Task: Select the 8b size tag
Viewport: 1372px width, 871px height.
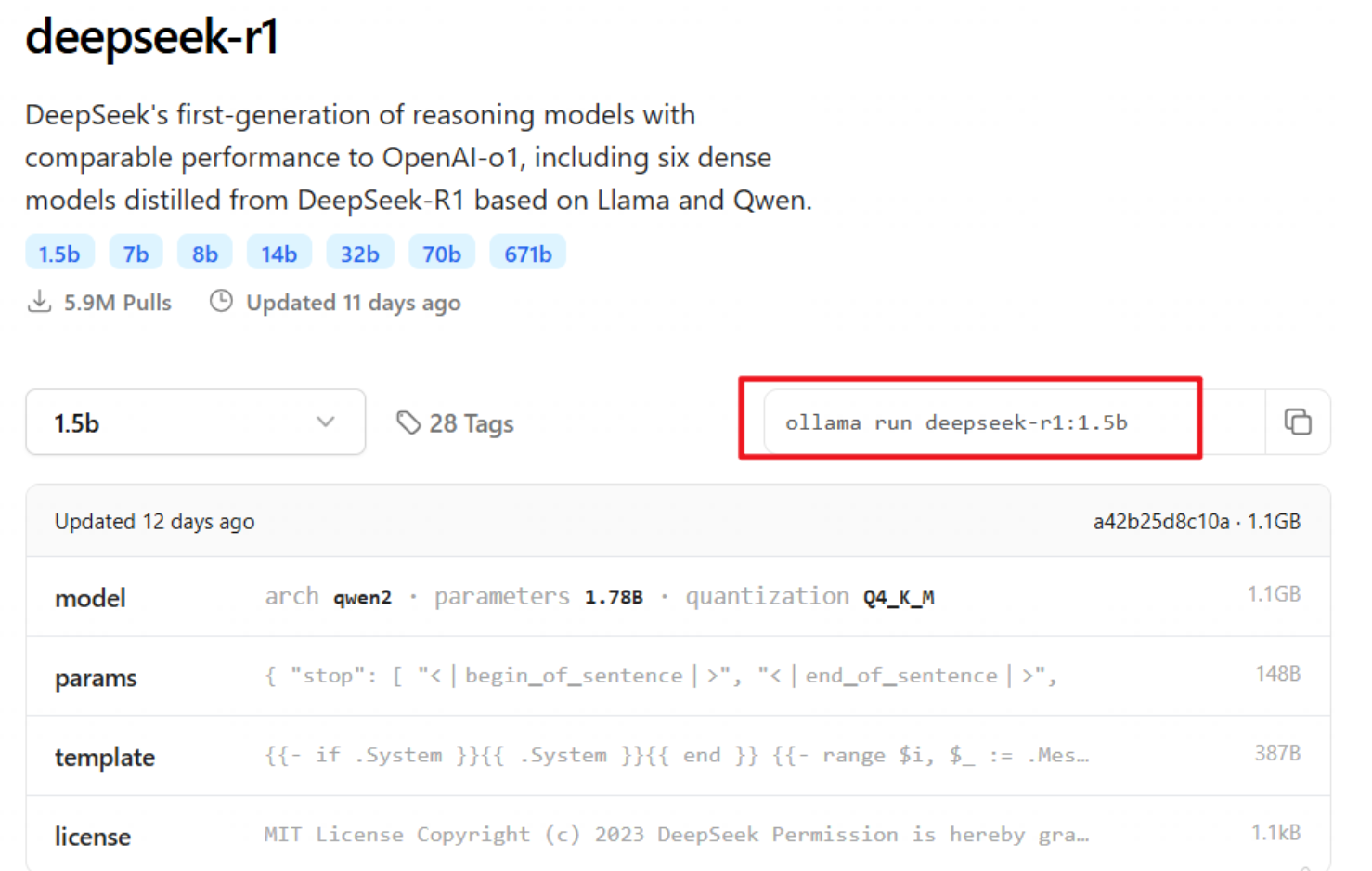Action: [x=205, y=253]
